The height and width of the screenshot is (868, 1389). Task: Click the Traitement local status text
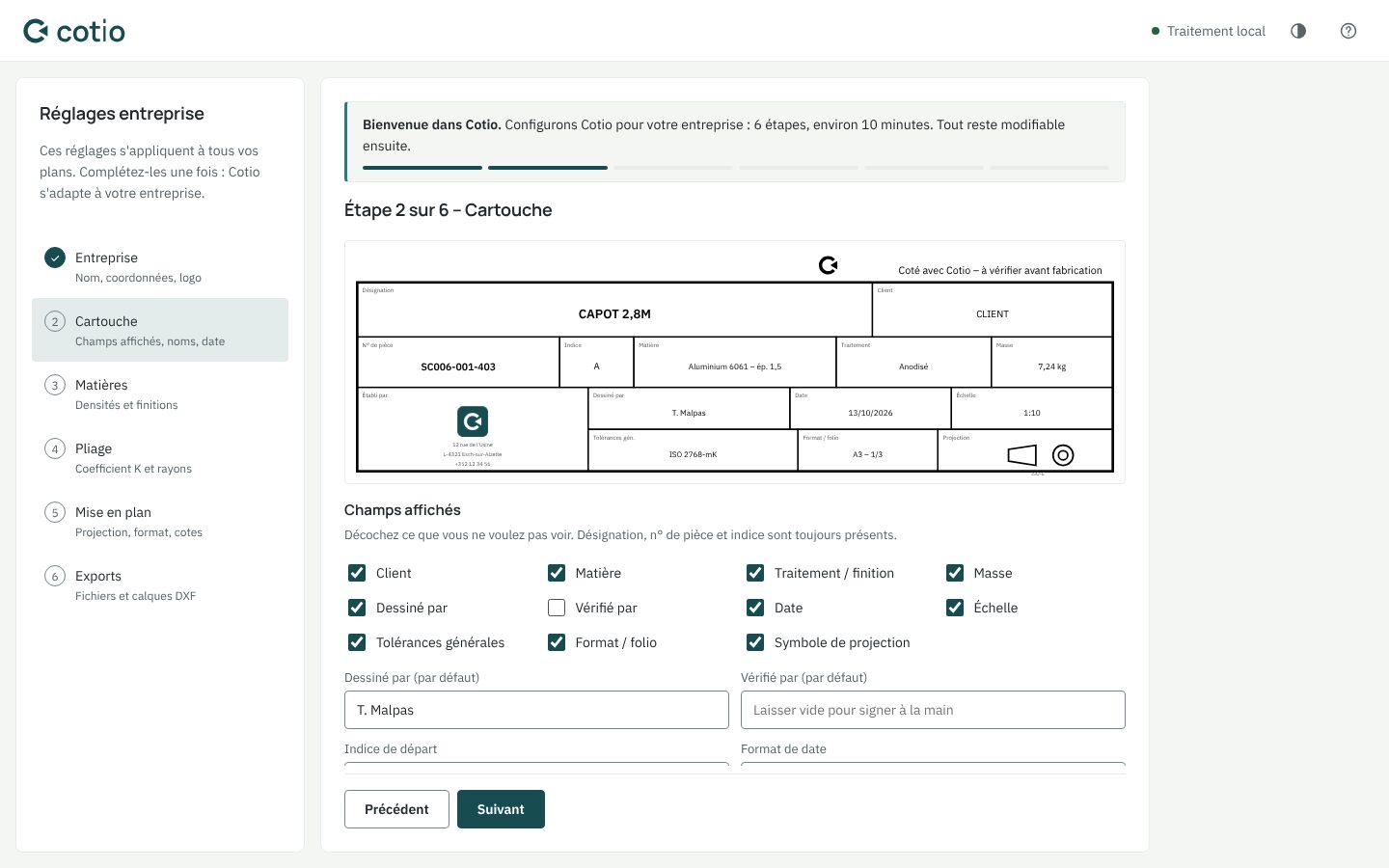[x=1216, y=31]
